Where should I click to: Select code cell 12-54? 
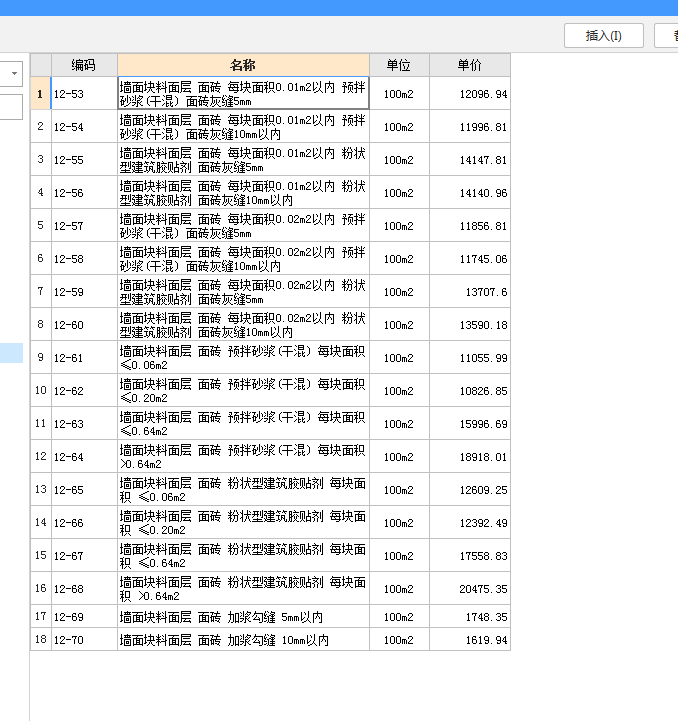click(x=84, y=126)
